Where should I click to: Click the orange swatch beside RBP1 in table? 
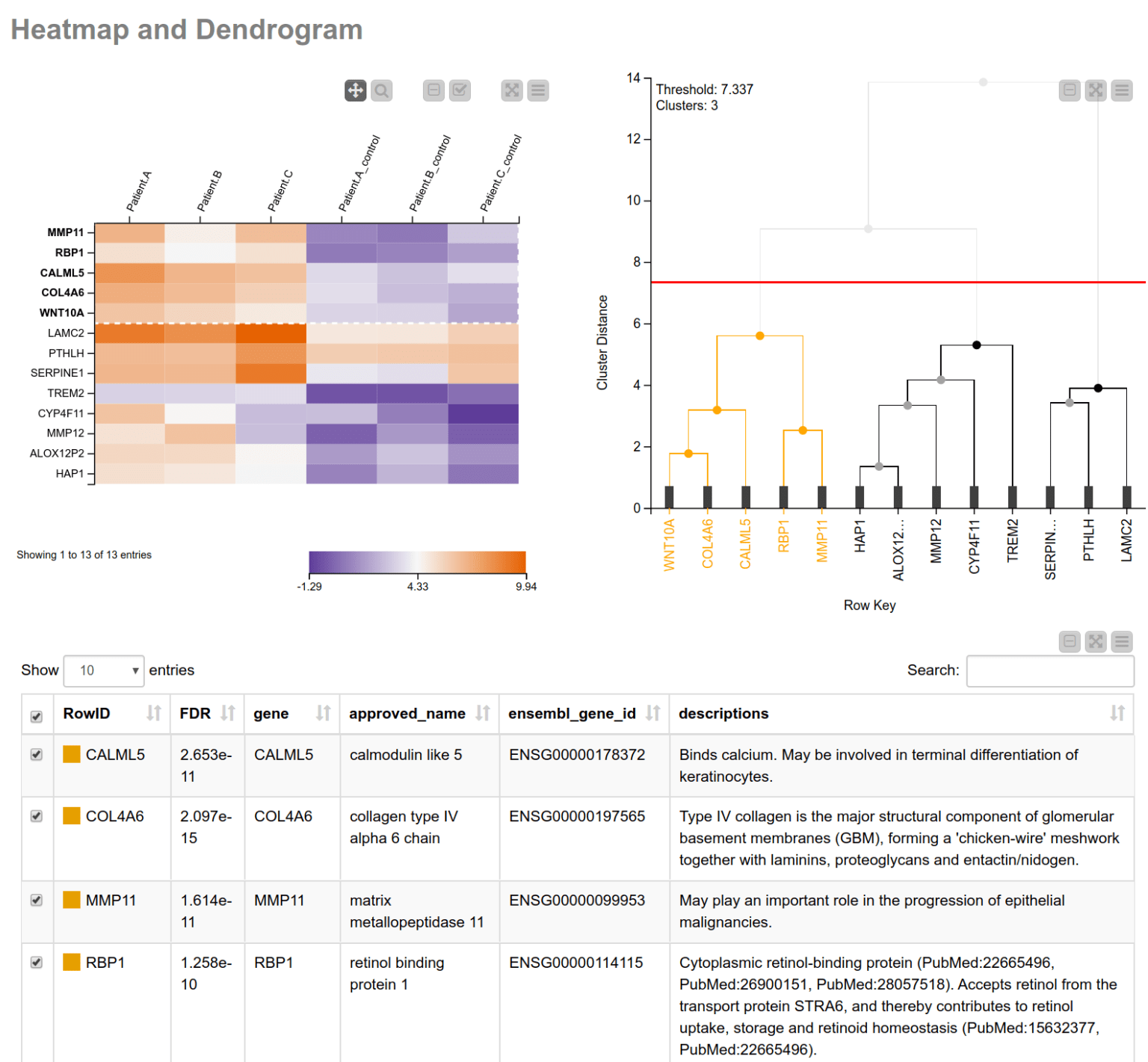coord(72,962)
